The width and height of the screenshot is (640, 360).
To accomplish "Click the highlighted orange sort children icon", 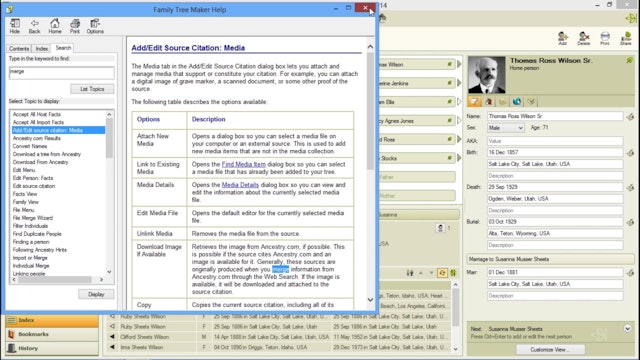I will coord(442,273).
